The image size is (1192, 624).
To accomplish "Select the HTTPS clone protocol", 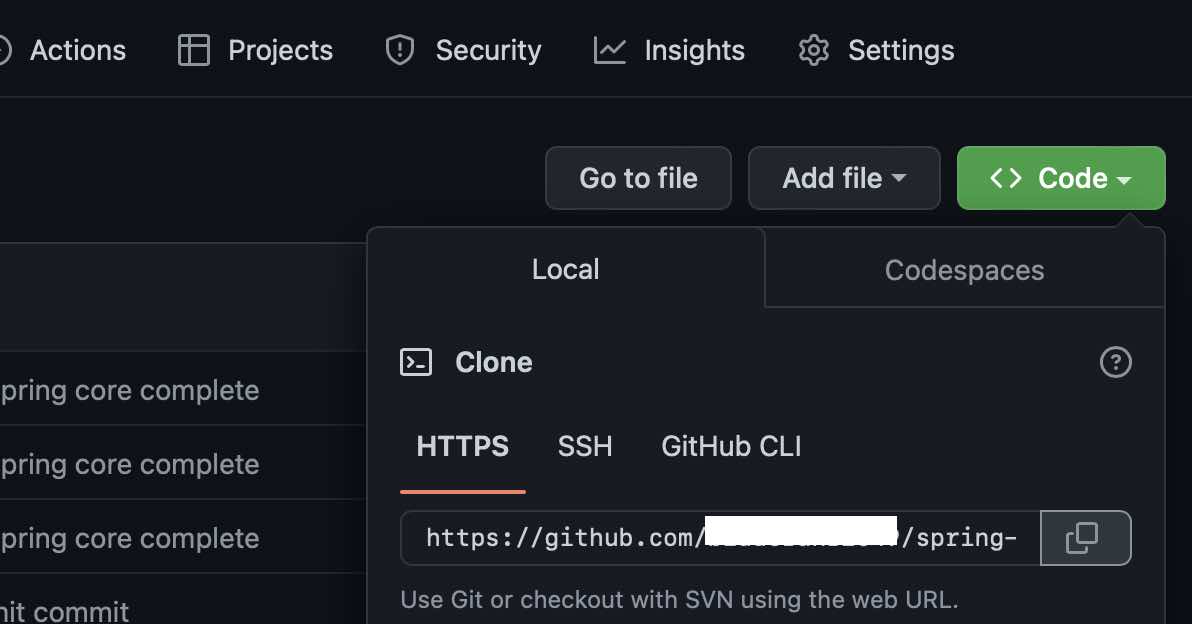I will tap(462, 447).
